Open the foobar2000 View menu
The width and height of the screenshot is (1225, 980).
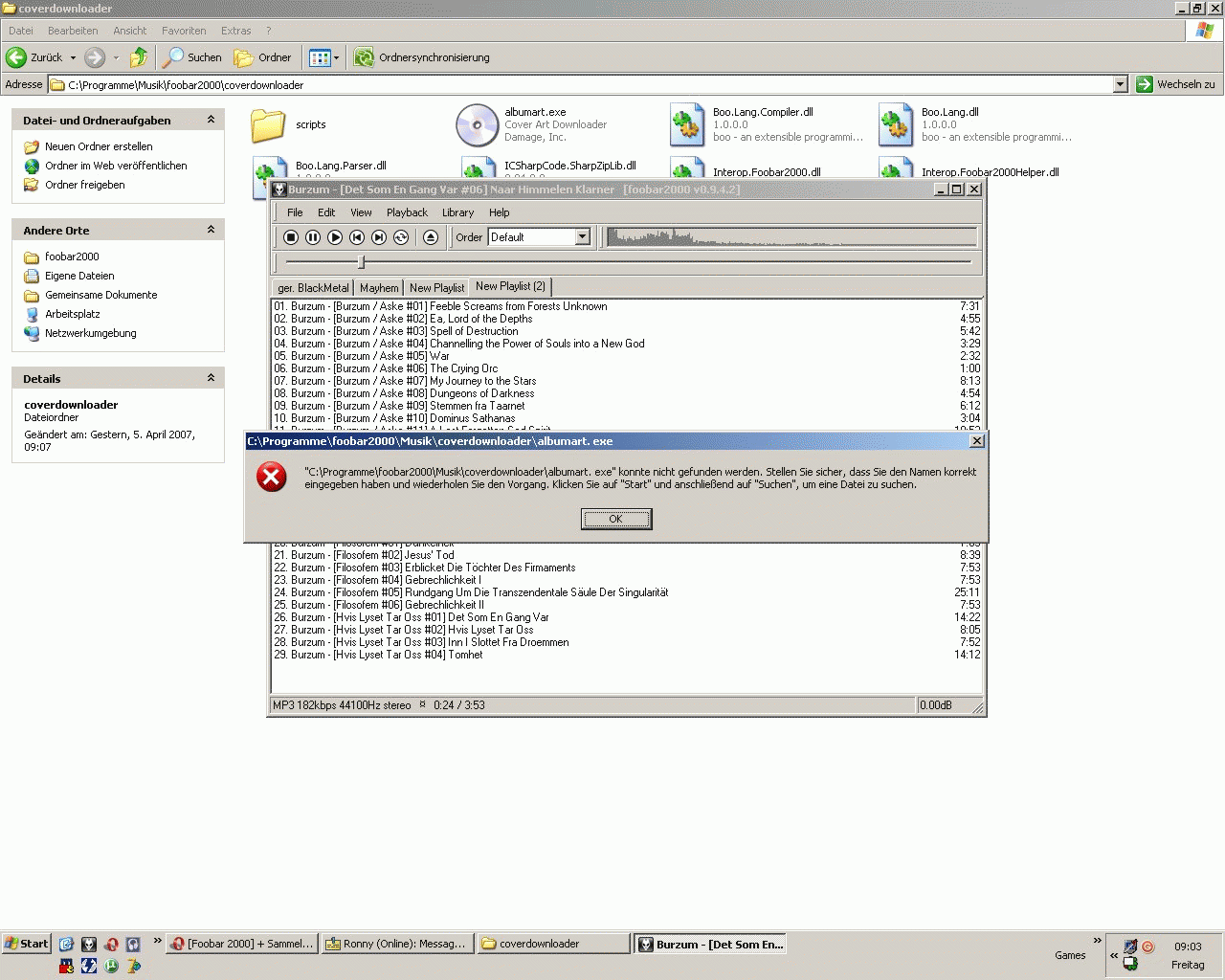pyautogui.click(x=361, y=212)
